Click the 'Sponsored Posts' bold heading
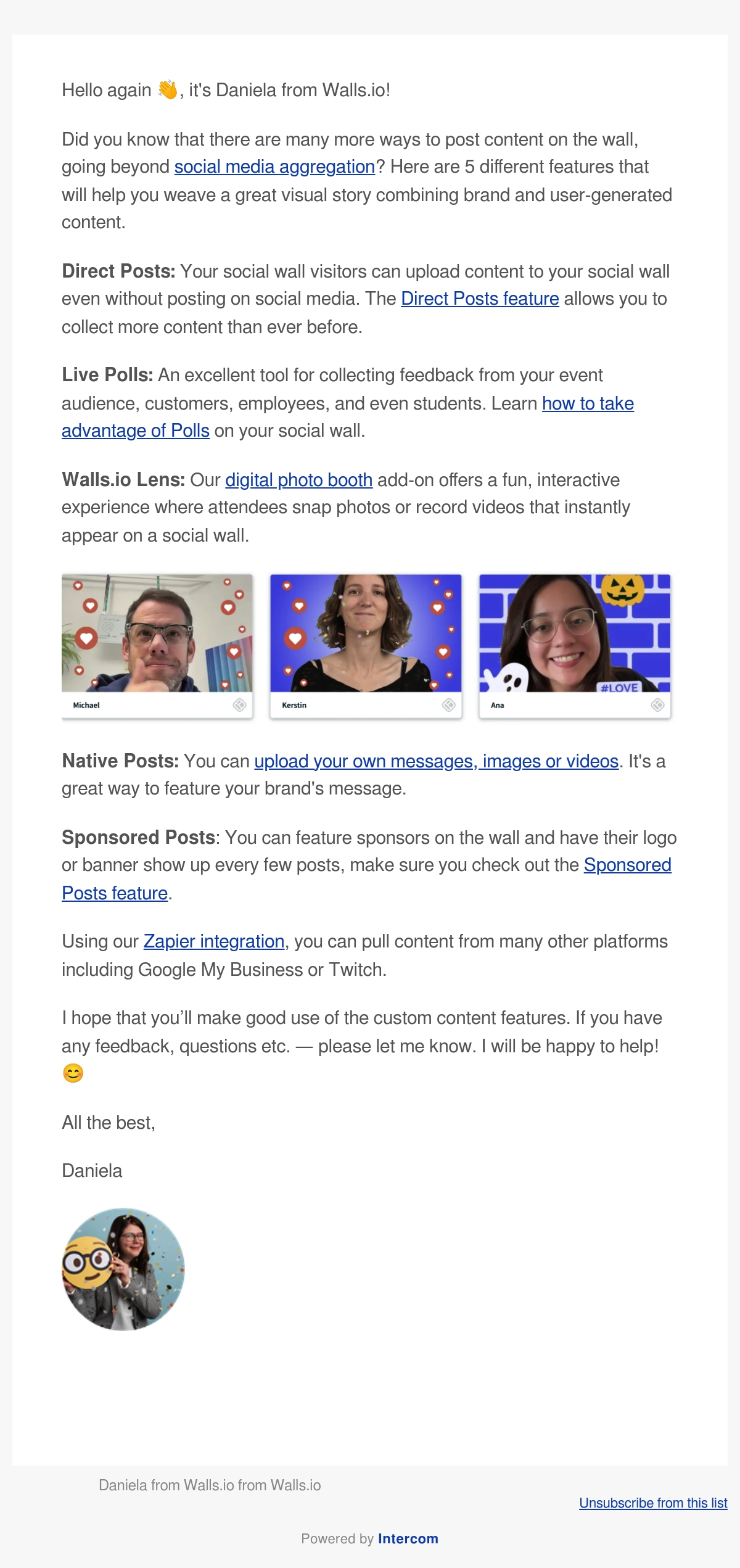The width and height of the screenshot is (740, 1568). 138,838
